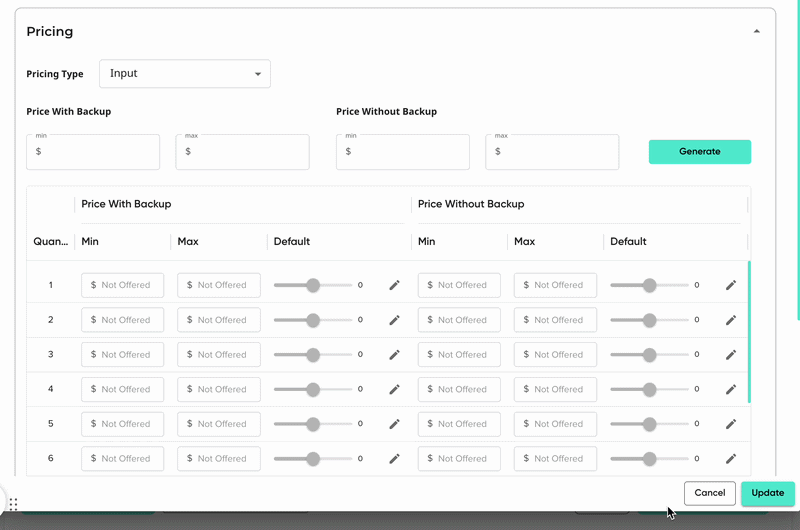Click row 2 Price With Backup default slider
This screenshot has height=530, width=800.
tap(312, 320)
